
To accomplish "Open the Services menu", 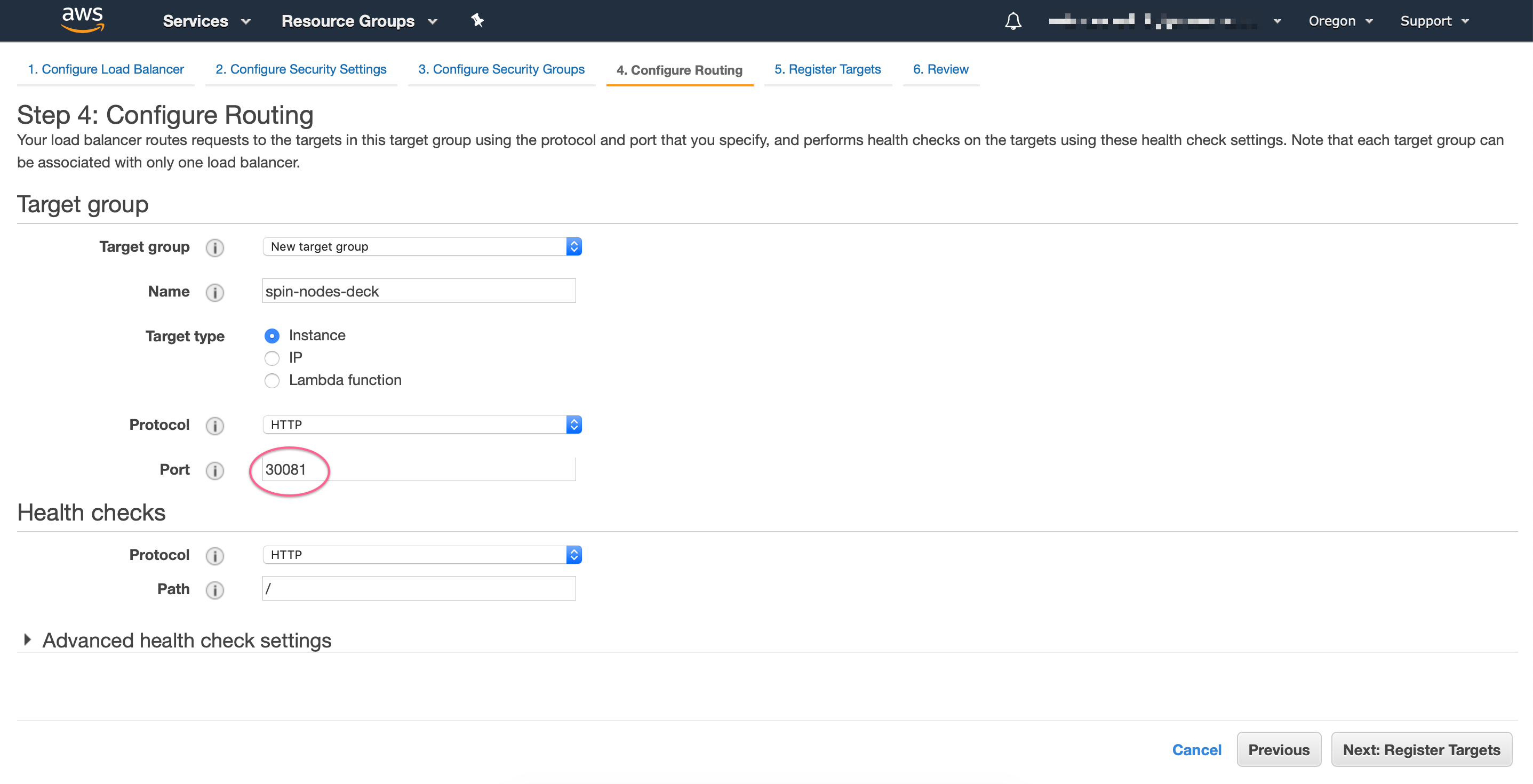I will pos(206,21).
